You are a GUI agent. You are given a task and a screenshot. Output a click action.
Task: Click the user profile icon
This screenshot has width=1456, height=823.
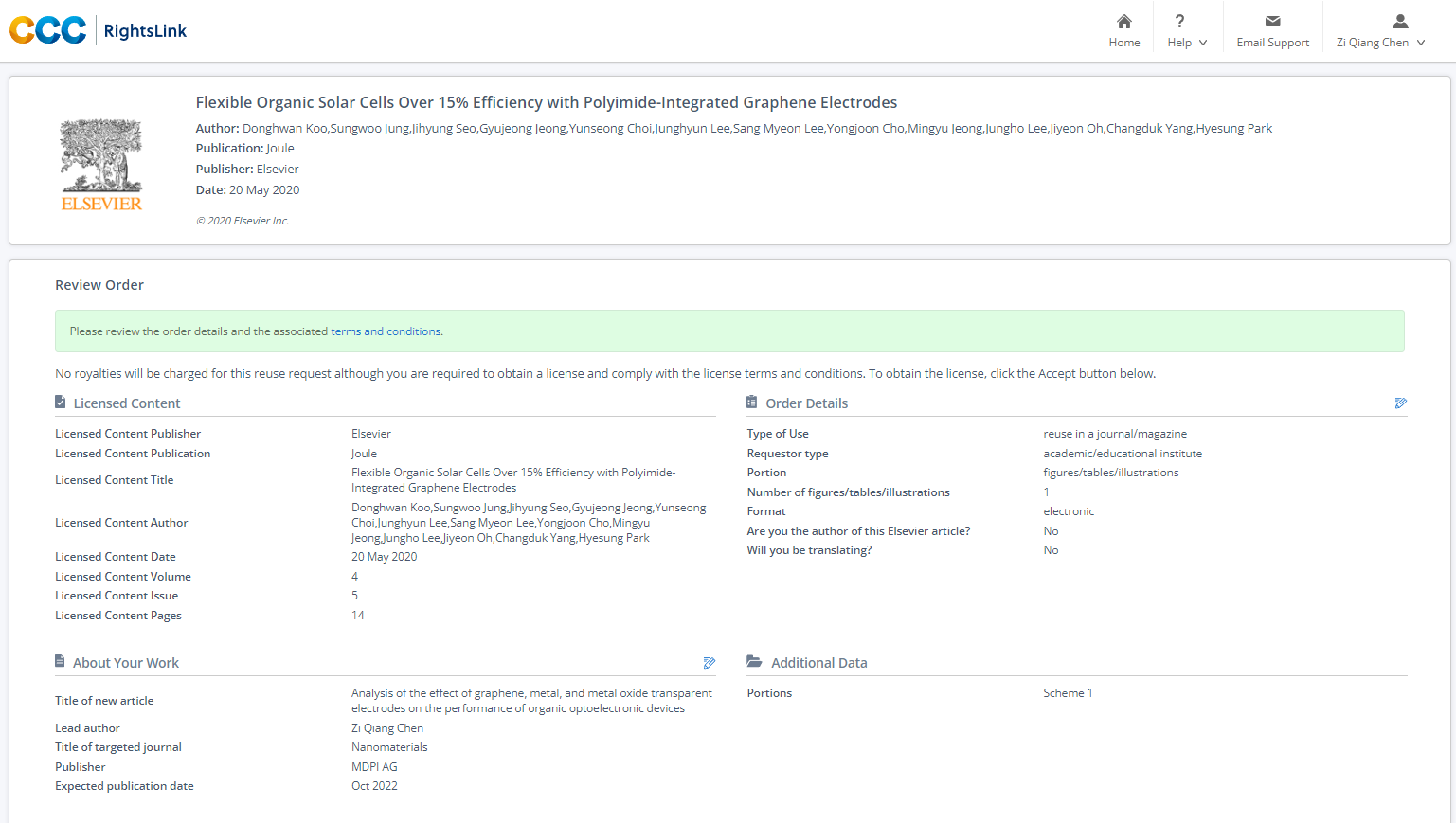click(x=1399, y=22)
